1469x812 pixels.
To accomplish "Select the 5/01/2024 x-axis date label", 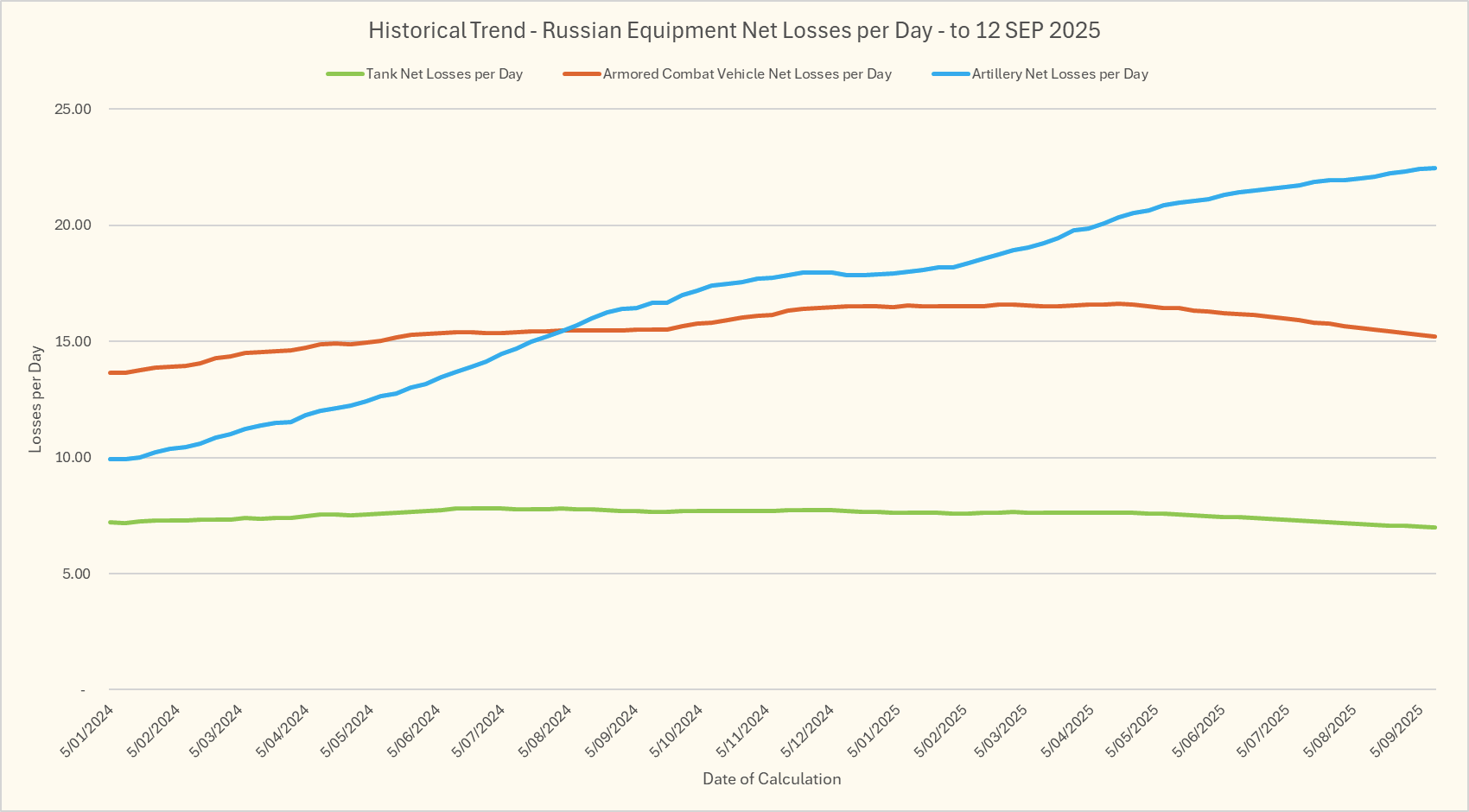I will [87, 731].
